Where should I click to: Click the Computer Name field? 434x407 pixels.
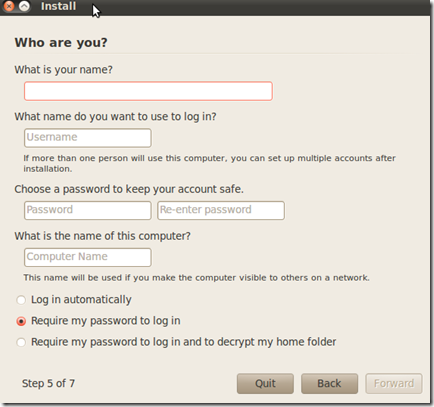click(x=88, y=257)
